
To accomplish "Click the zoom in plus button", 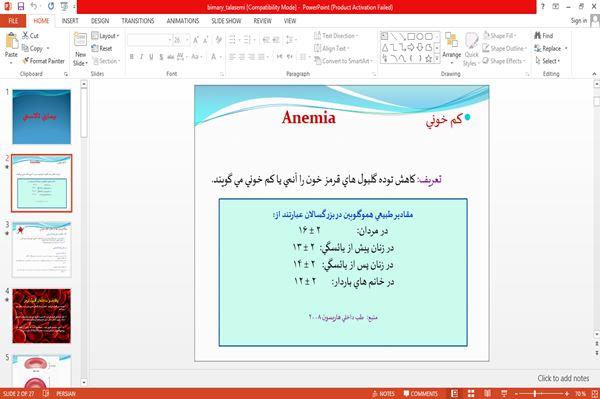I will tap(567, 394).
